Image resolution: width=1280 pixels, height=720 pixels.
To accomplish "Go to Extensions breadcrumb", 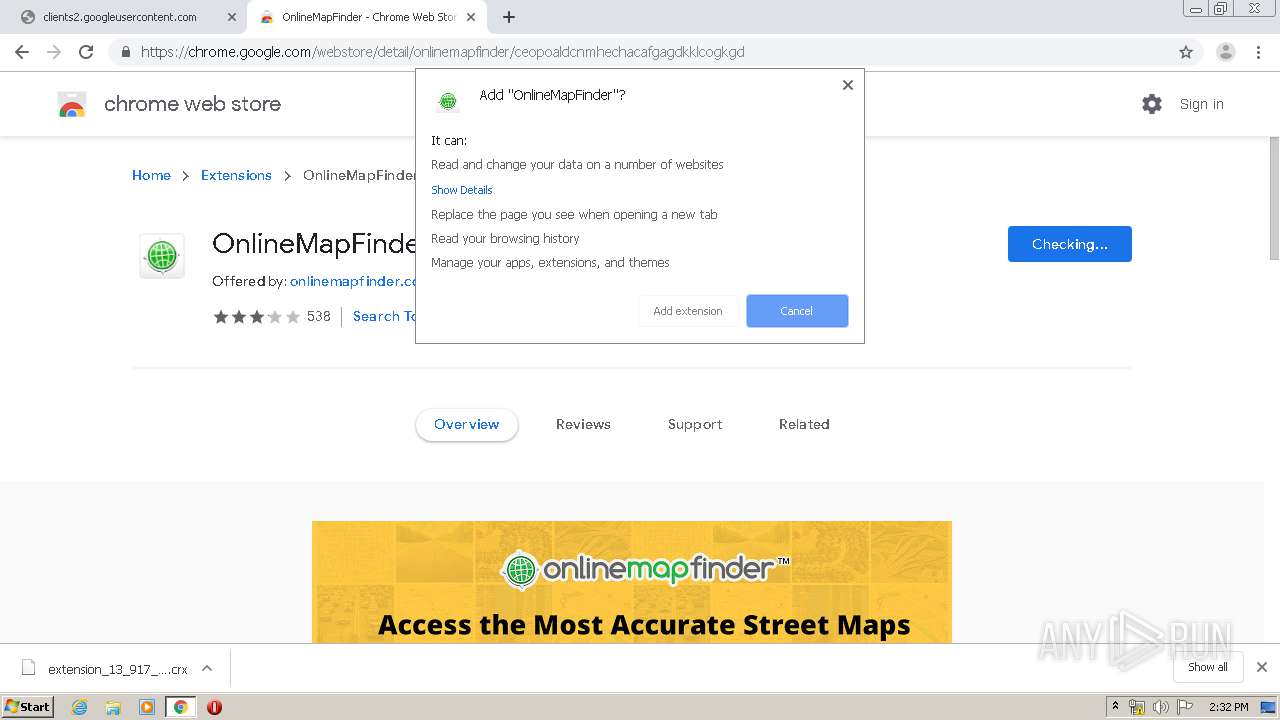I will pos(236,175).
